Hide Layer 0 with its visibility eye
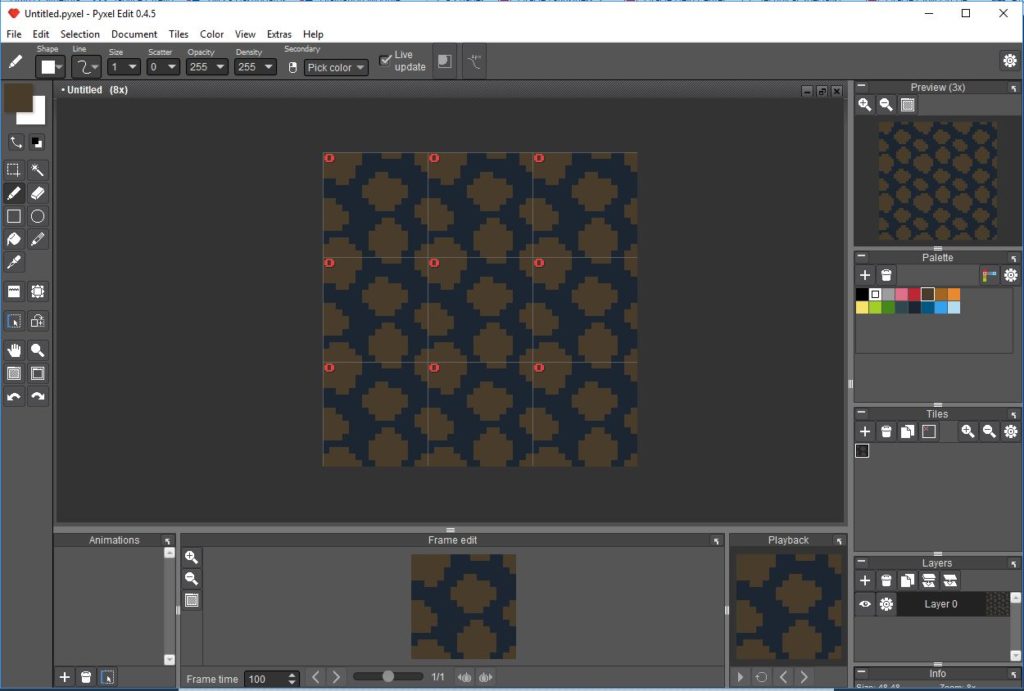The height and width of the screenshot is (691, 1024). click(865, 604)
